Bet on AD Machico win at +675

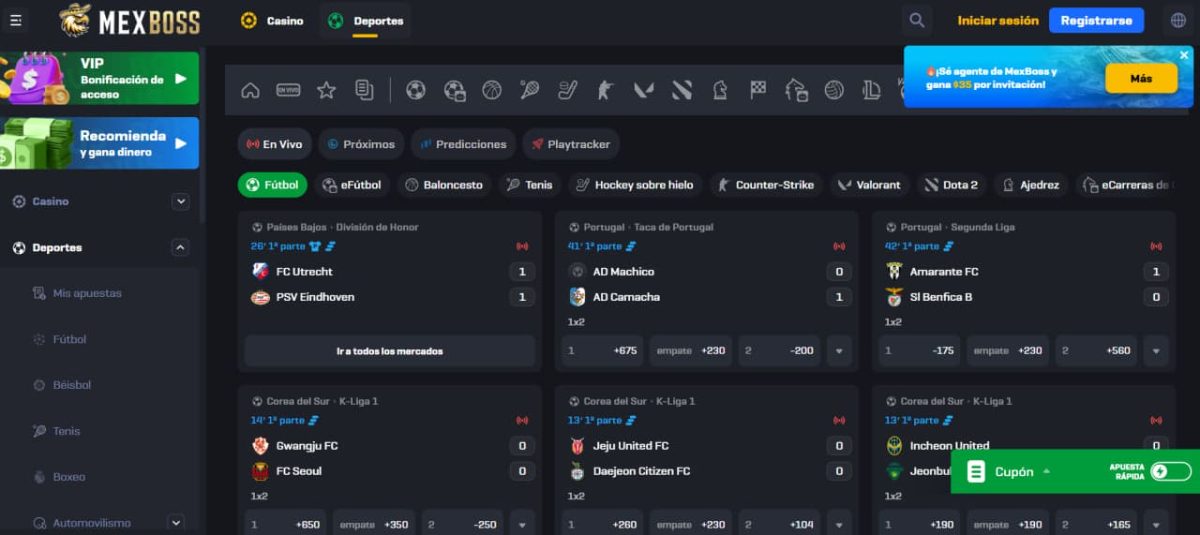(603, 351)
